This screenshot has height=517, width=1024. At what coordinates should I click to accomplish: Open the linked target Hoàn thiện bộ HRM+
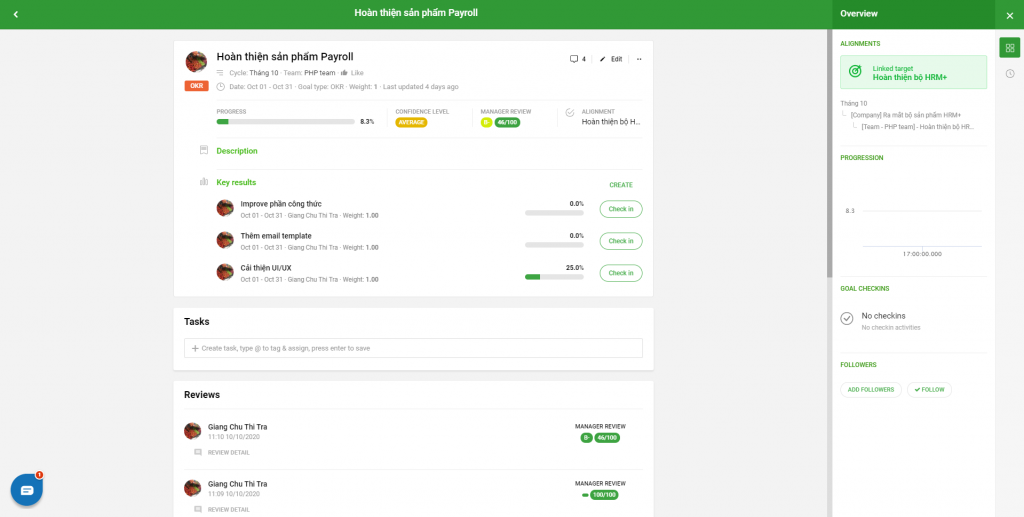pos(912,72)
